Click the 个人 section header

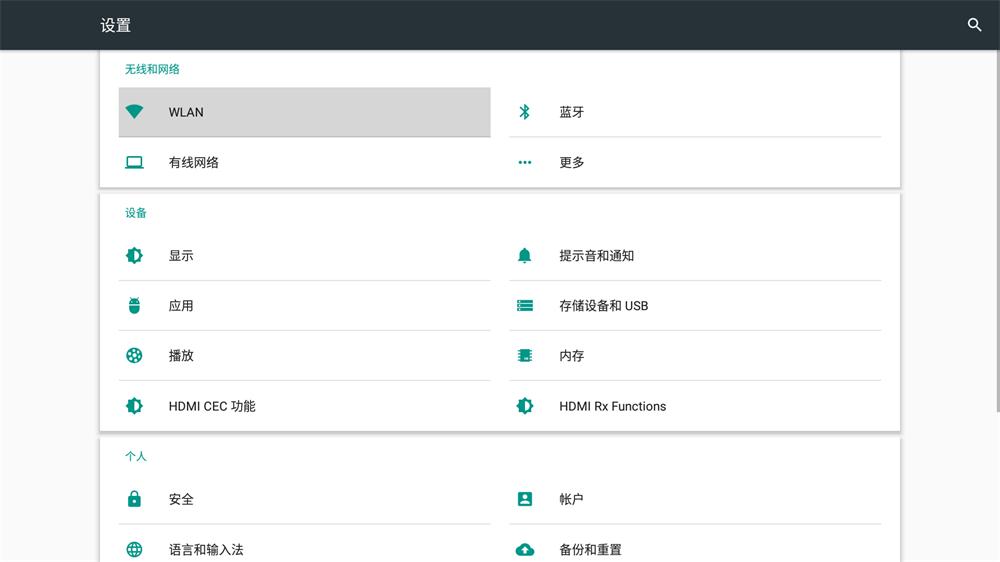coord(135,456)
